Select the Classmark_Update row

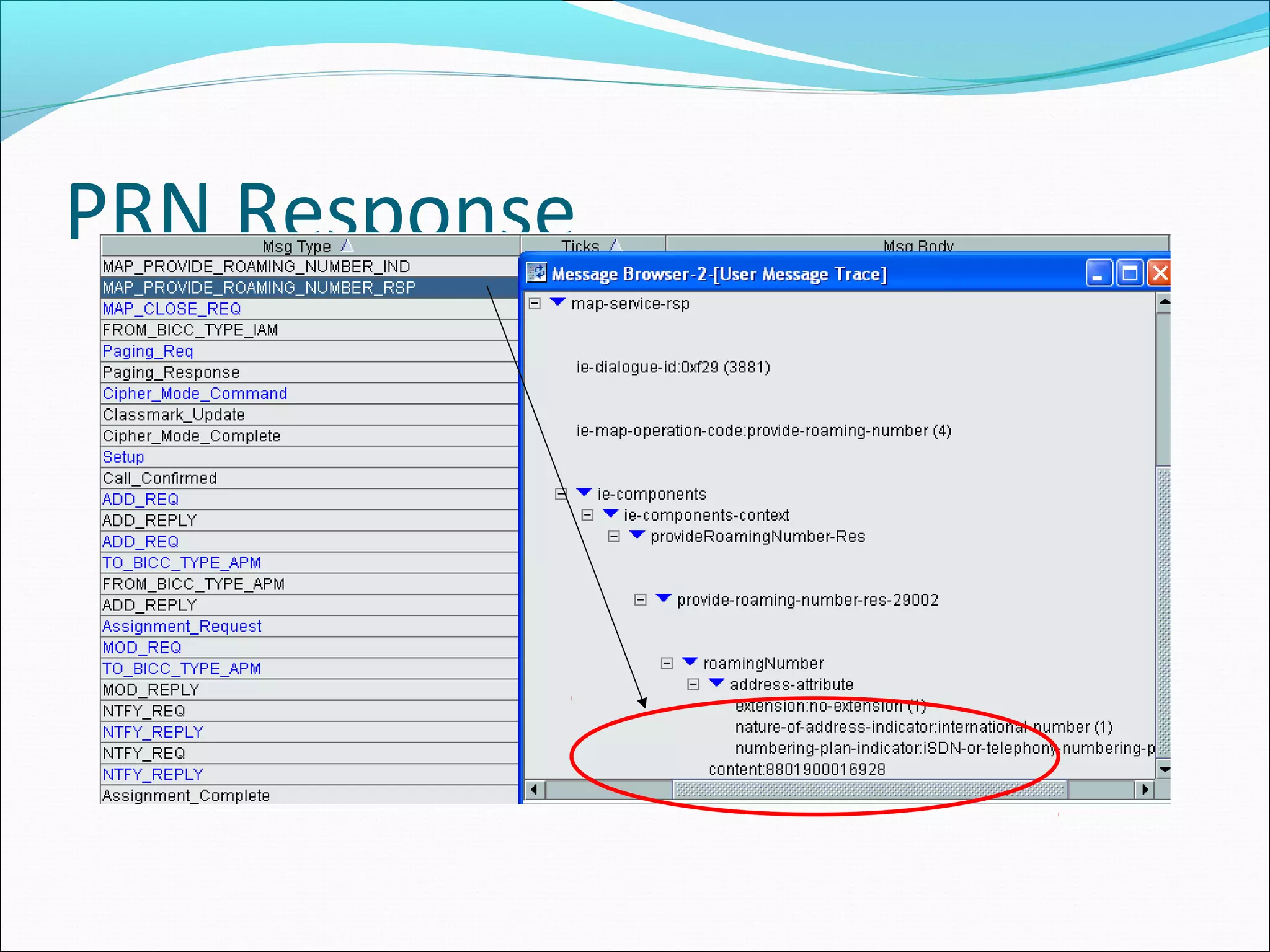309,415
